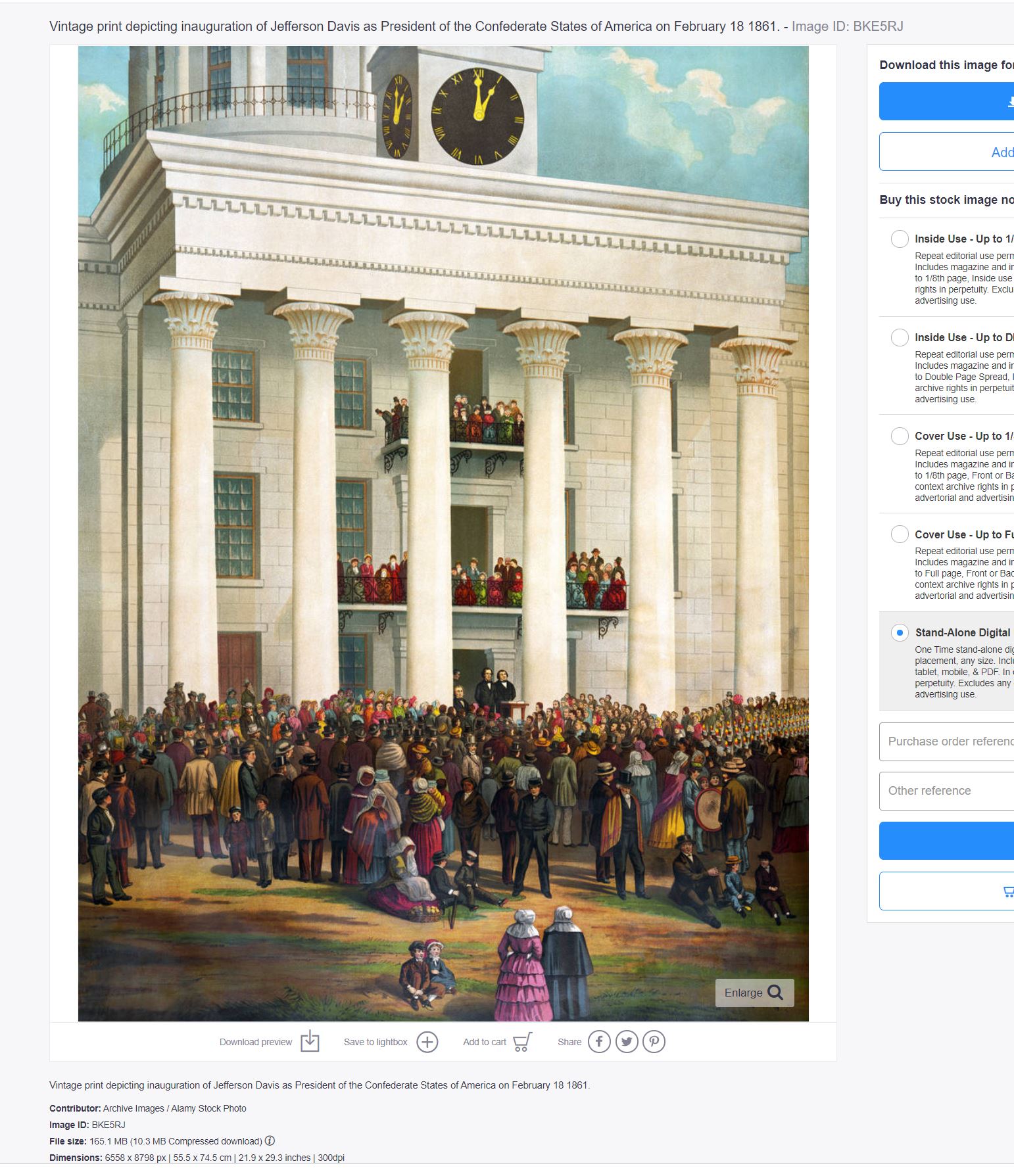Viewport: 1014px width, 1176px height.
Task: Click the 'Download preview' text label
Action: point(256,1042)
